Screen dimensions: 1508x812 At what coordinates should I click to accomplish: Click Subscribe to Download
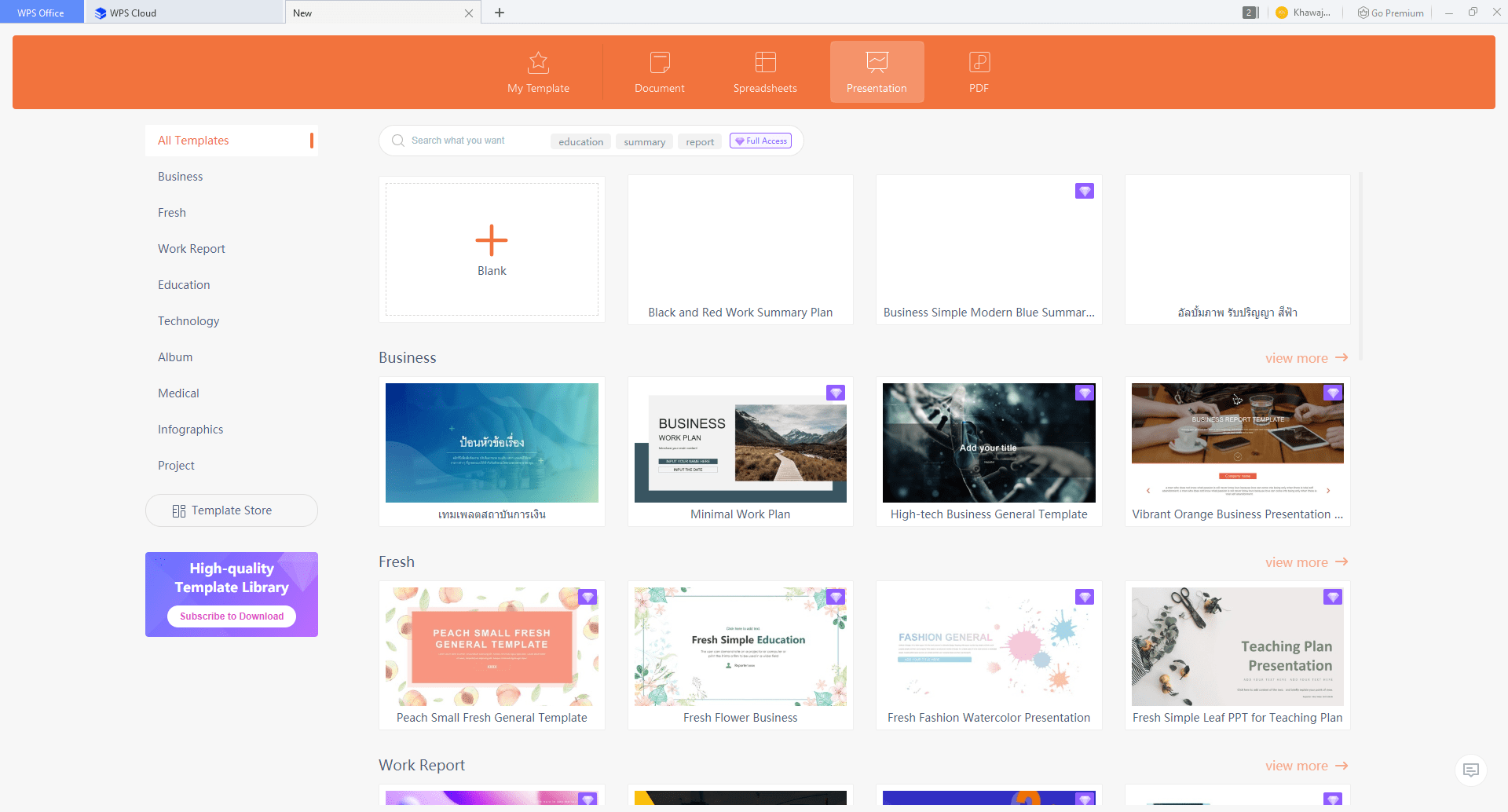tap(231, 616)
